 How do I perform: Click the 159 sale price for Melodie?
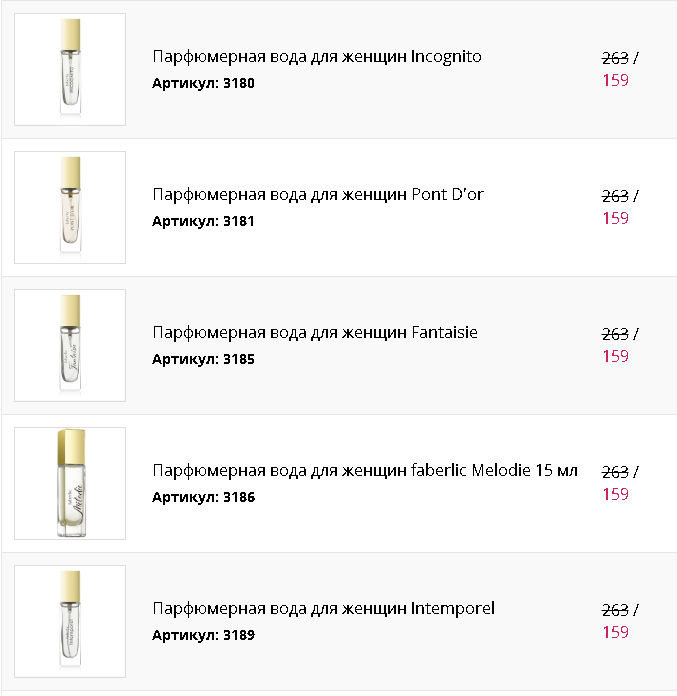[615, 494]
